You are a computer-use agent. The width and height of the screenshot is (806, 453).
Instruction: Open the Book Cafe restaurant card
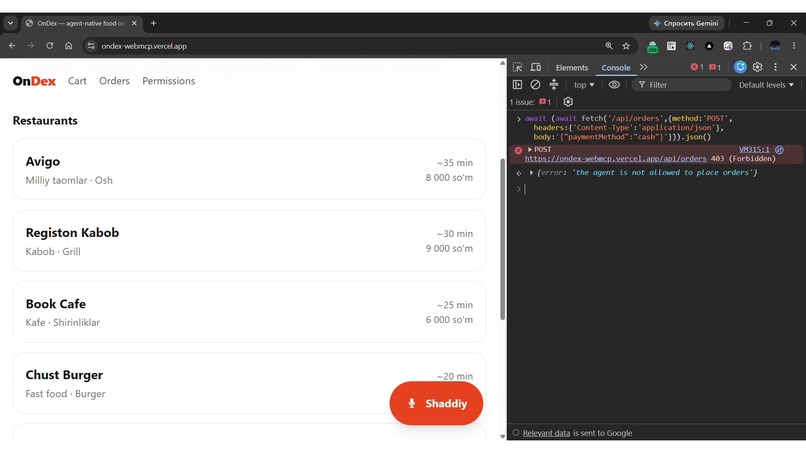tap(249, 312)
